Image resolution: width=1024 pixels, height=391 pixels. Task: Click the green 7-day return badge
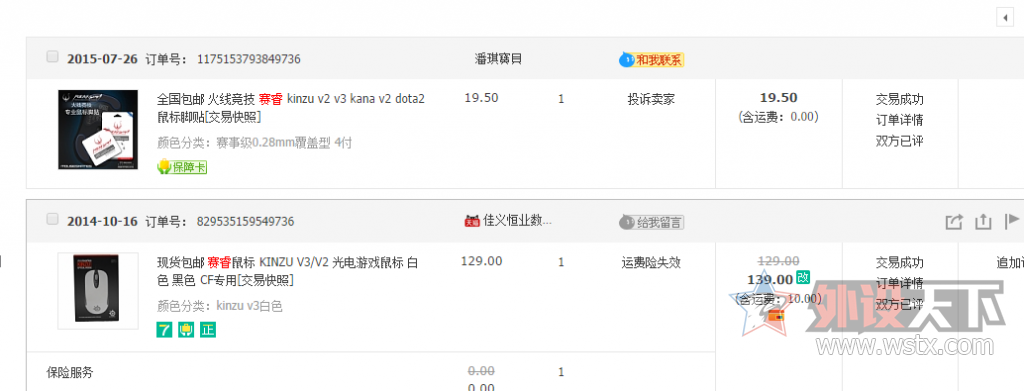point(164,330)
